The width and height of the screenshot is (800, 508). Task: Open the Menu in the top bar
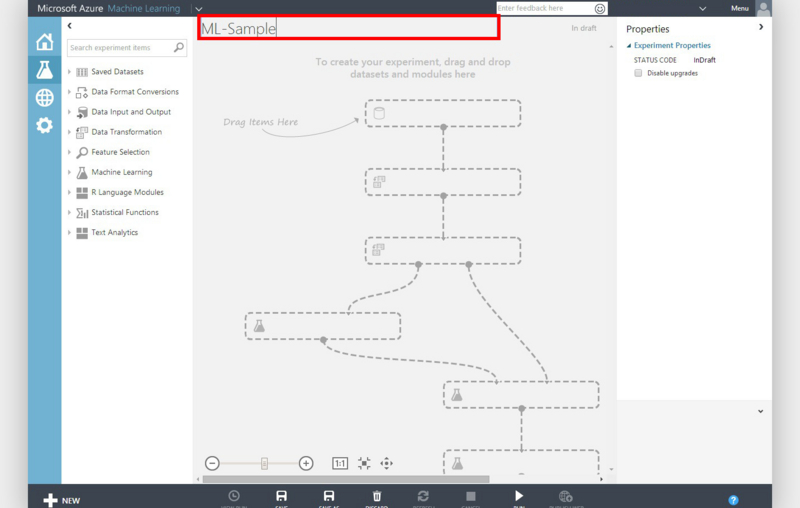tap(740, 9)
